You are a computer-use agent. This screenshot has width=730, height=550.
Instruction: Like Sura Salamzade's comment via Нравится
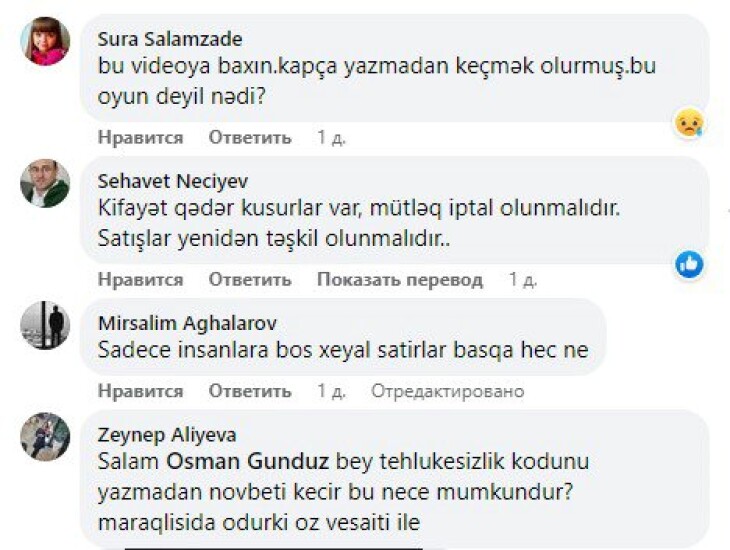pyautogui.click(x=140, y=138)
